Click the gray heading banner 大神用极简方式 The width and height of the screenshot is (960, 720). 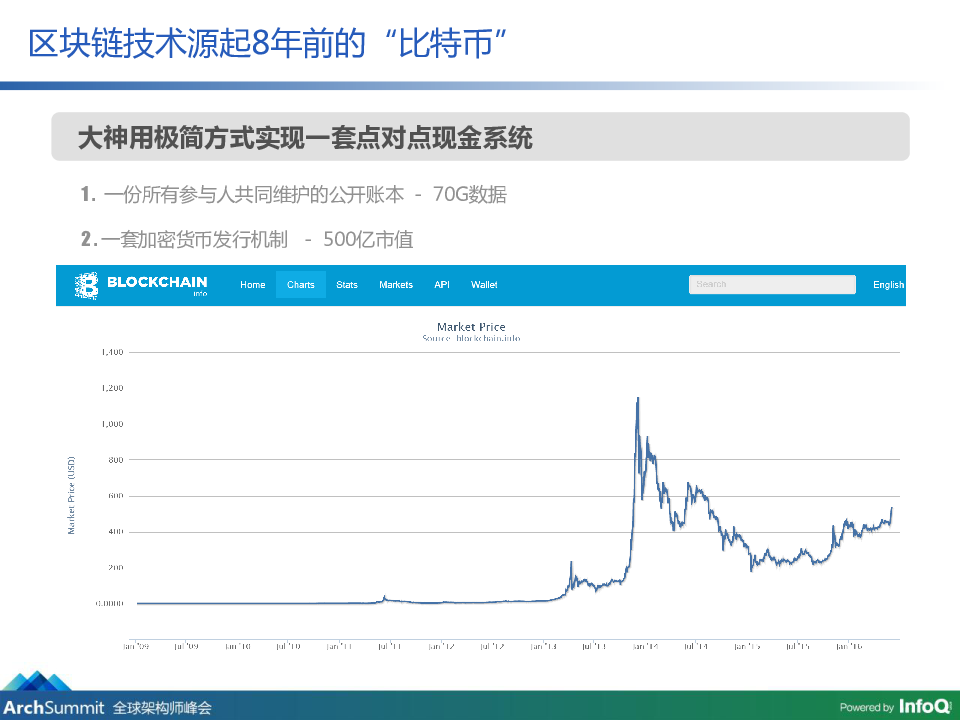(x=480, y=137)
